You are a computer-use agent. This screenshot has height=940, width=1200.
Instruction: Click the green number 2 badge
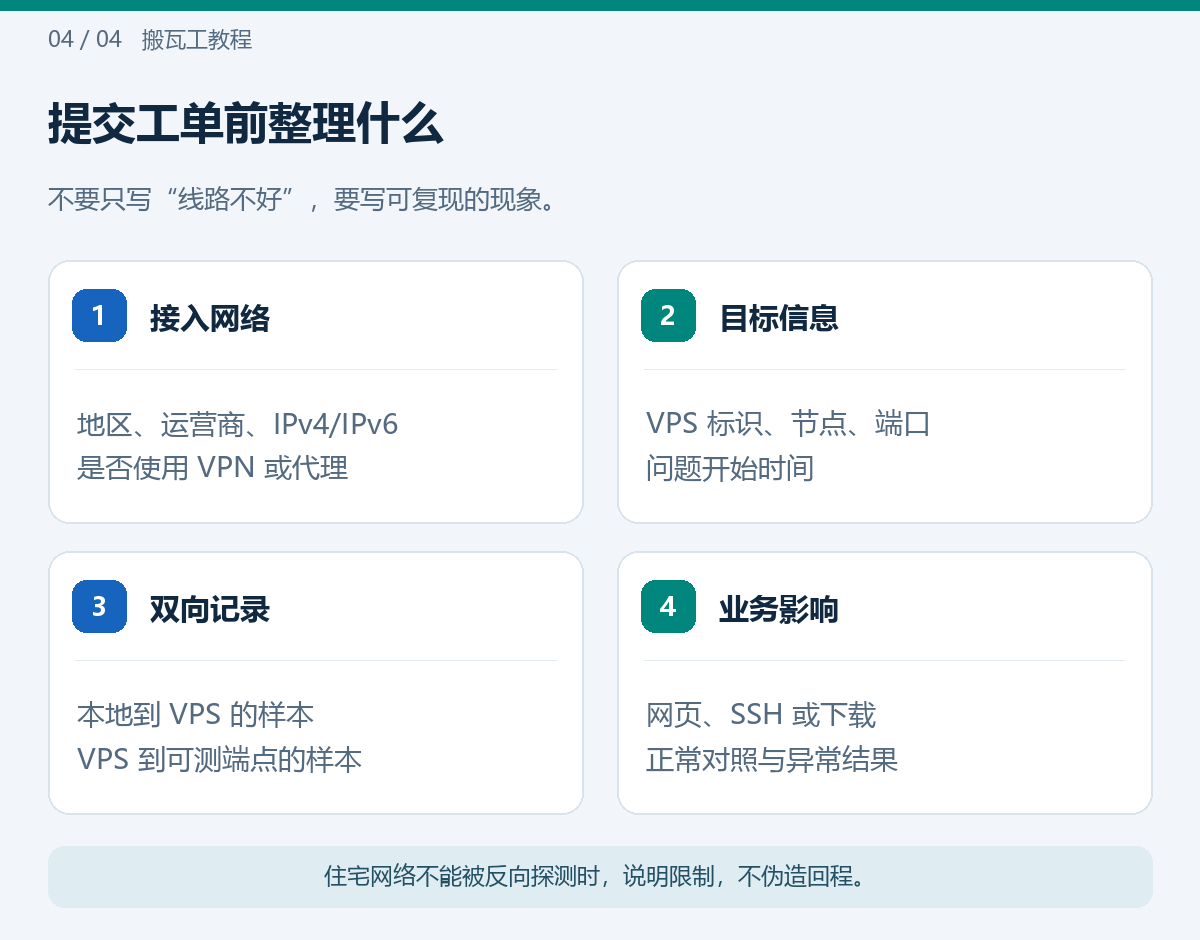click(x=668, y=316)
